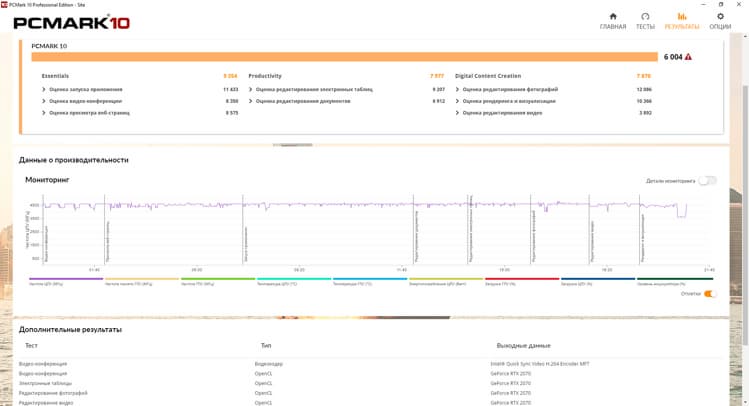Open the ГЛАВНАЯ home tab
749x406 pixels.
tap(613, 21)
